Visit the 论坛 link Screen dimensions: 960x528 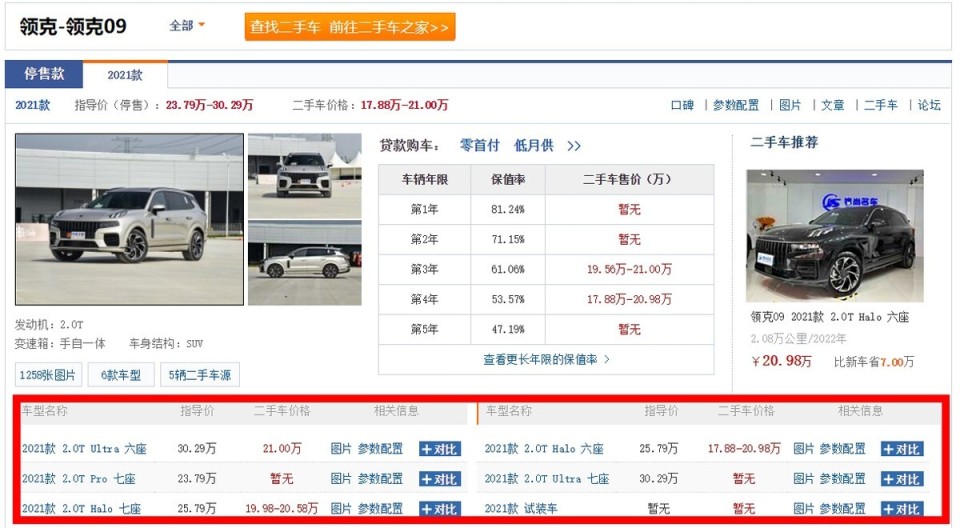[929, 105]
